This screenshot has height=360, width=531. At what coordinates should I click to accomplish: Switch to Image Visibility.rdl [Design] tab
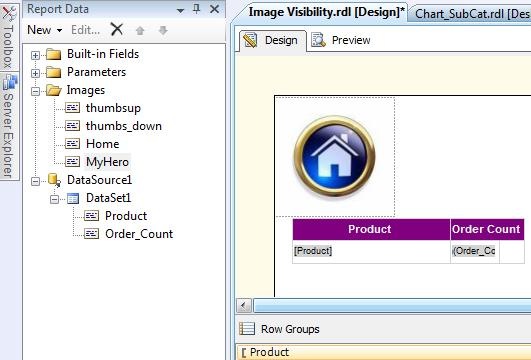tap(326, 13)
